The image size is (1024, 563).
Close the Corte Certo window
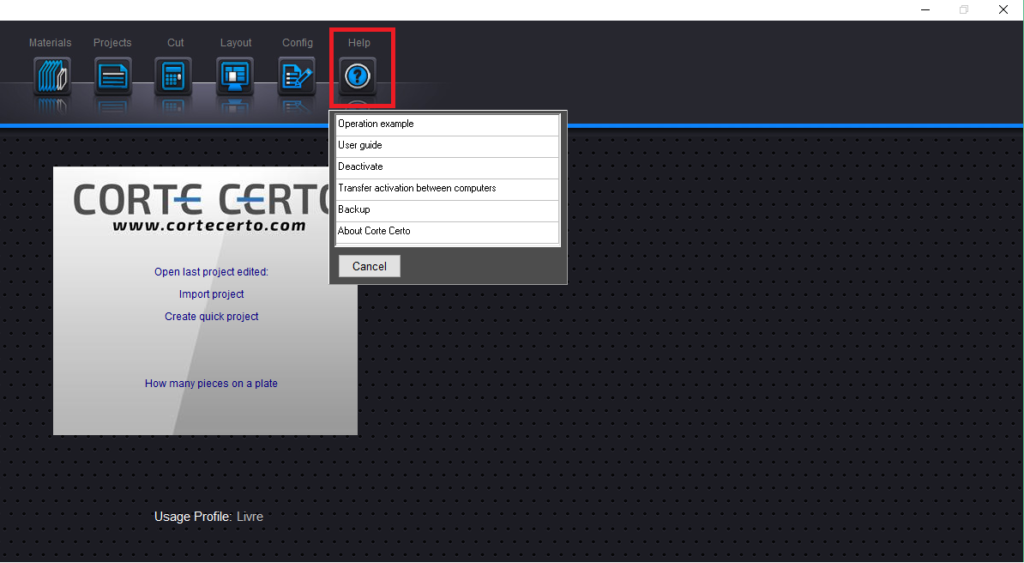[1003, 10]
